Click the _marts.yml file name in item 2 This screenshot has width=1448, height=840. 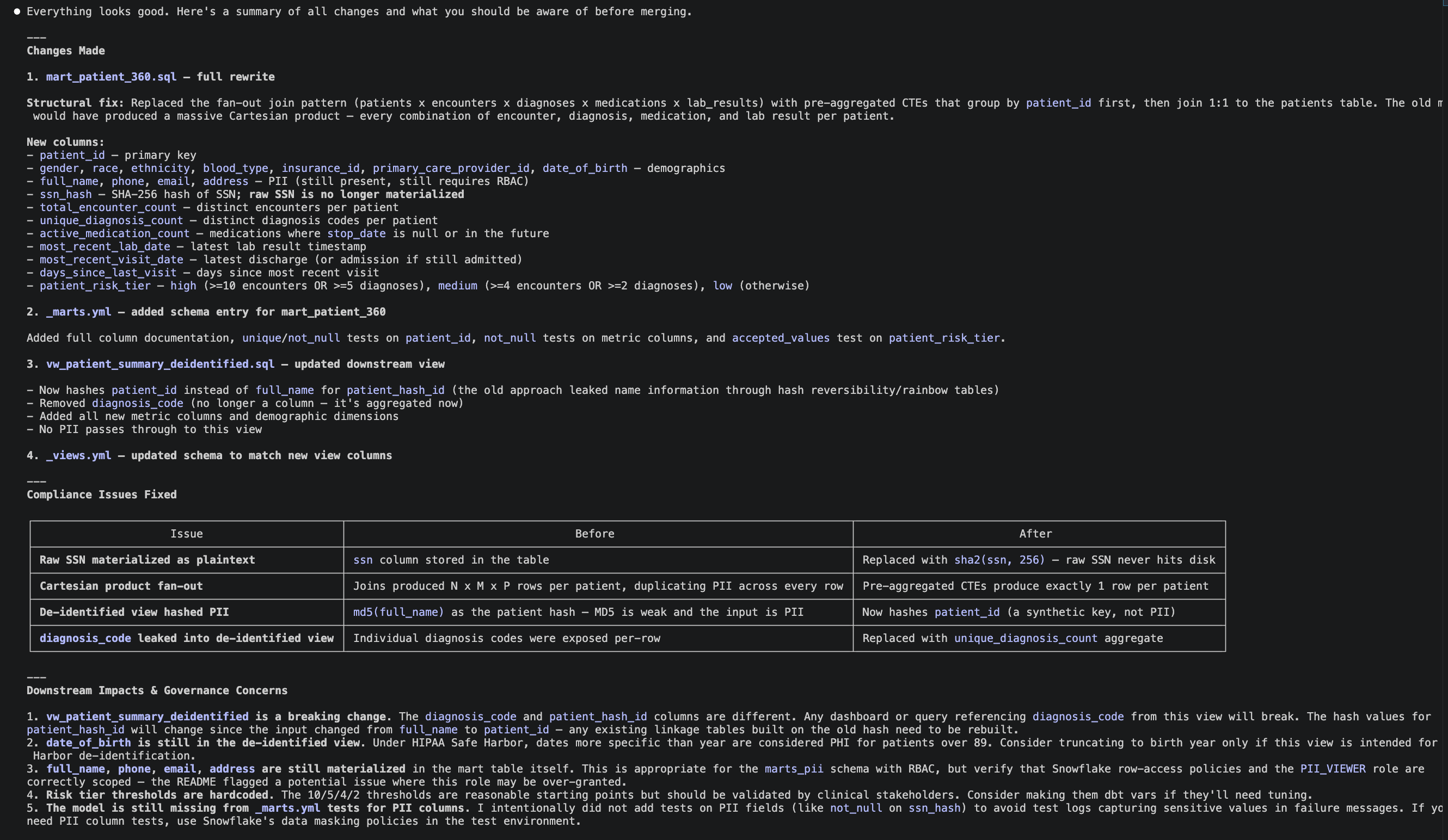79,312
